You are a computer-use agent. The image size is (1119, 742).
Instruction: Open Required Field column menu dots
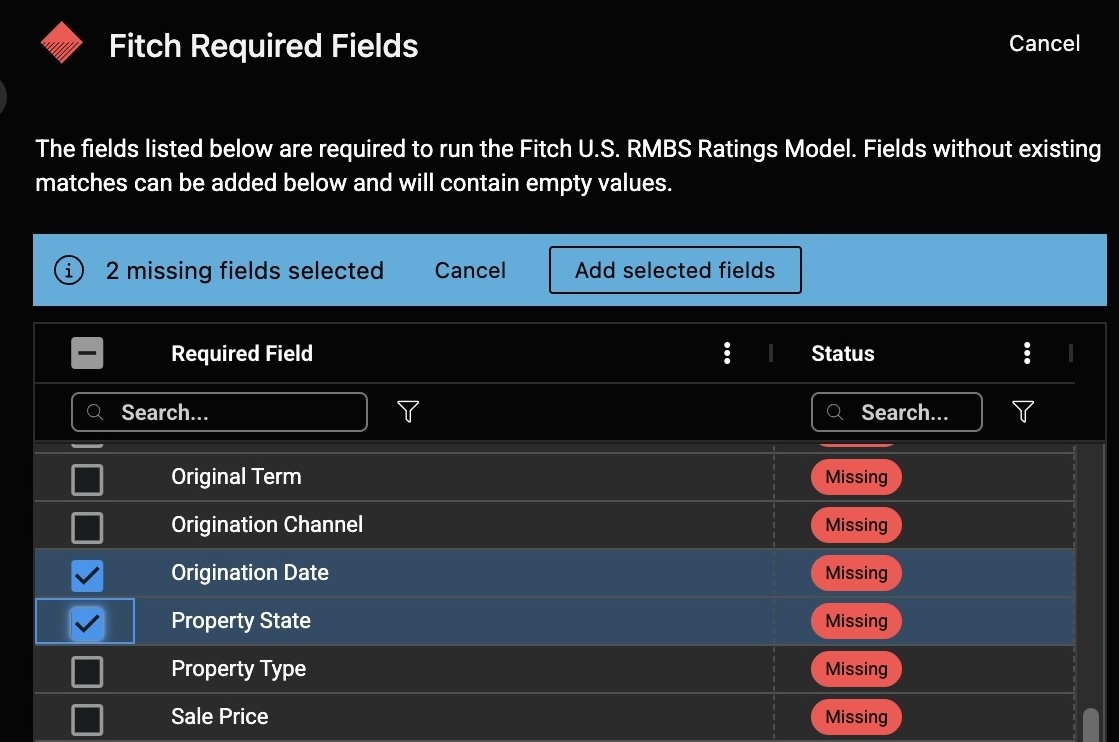[x=727, y=353]
